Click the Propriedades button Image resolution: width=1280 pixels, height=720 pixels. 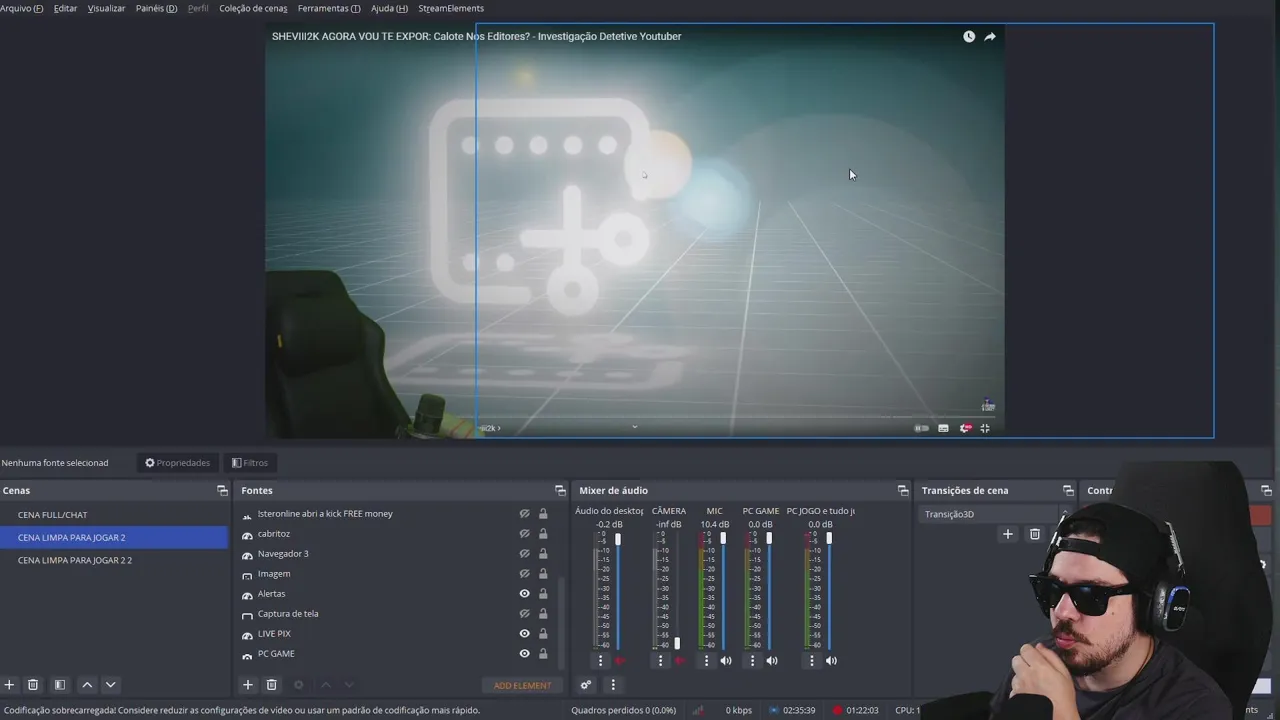coord(177,463)
